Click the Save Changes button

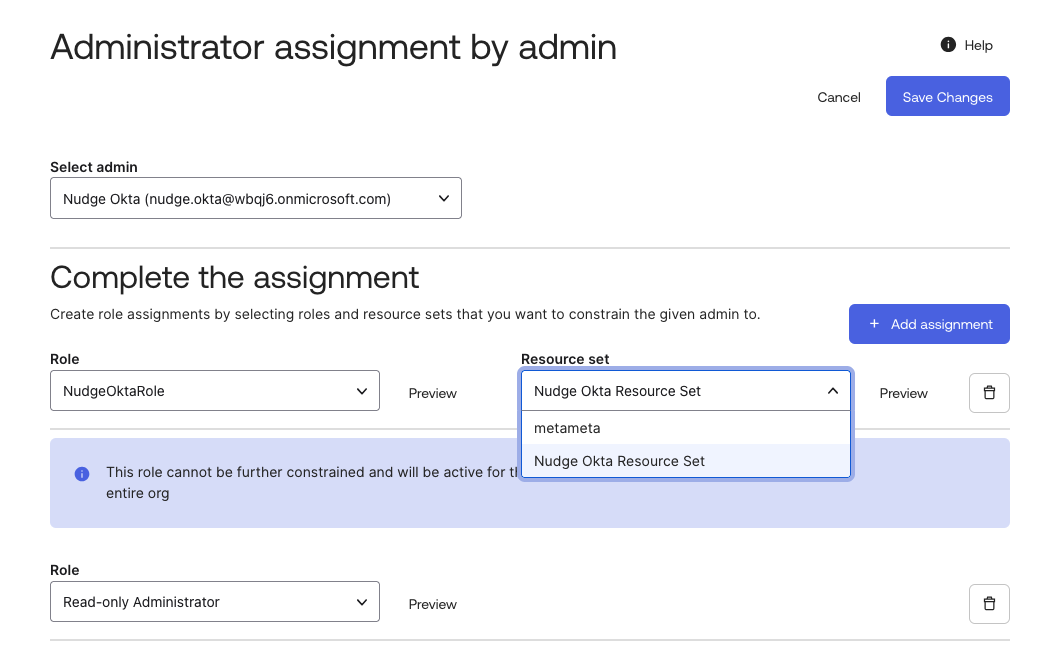(x=947, y=97)
